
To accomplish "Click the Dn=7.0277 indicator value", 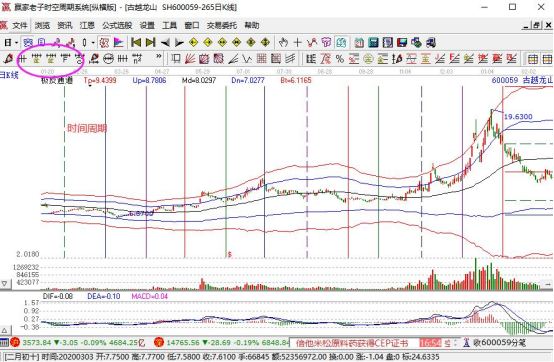I will (x=248, y=81).
